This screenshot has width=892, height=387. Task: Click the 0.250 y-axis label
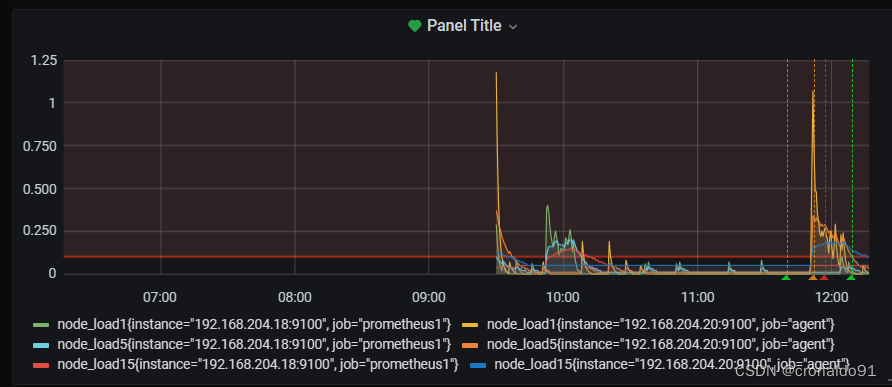click(39, 231)
